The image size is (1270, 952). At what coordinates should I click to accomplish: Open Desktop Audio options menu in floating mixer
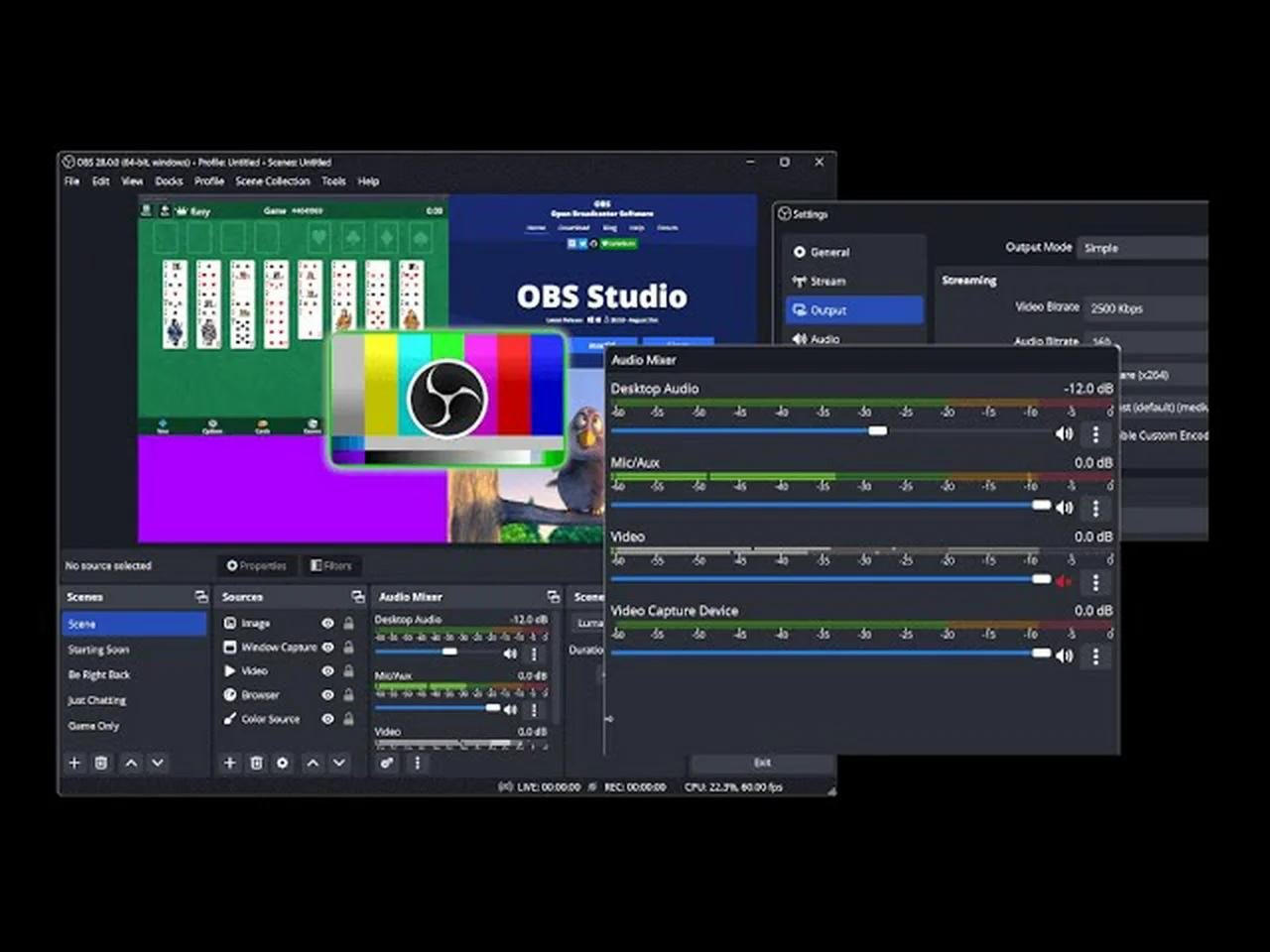(x=1095, y=433)
